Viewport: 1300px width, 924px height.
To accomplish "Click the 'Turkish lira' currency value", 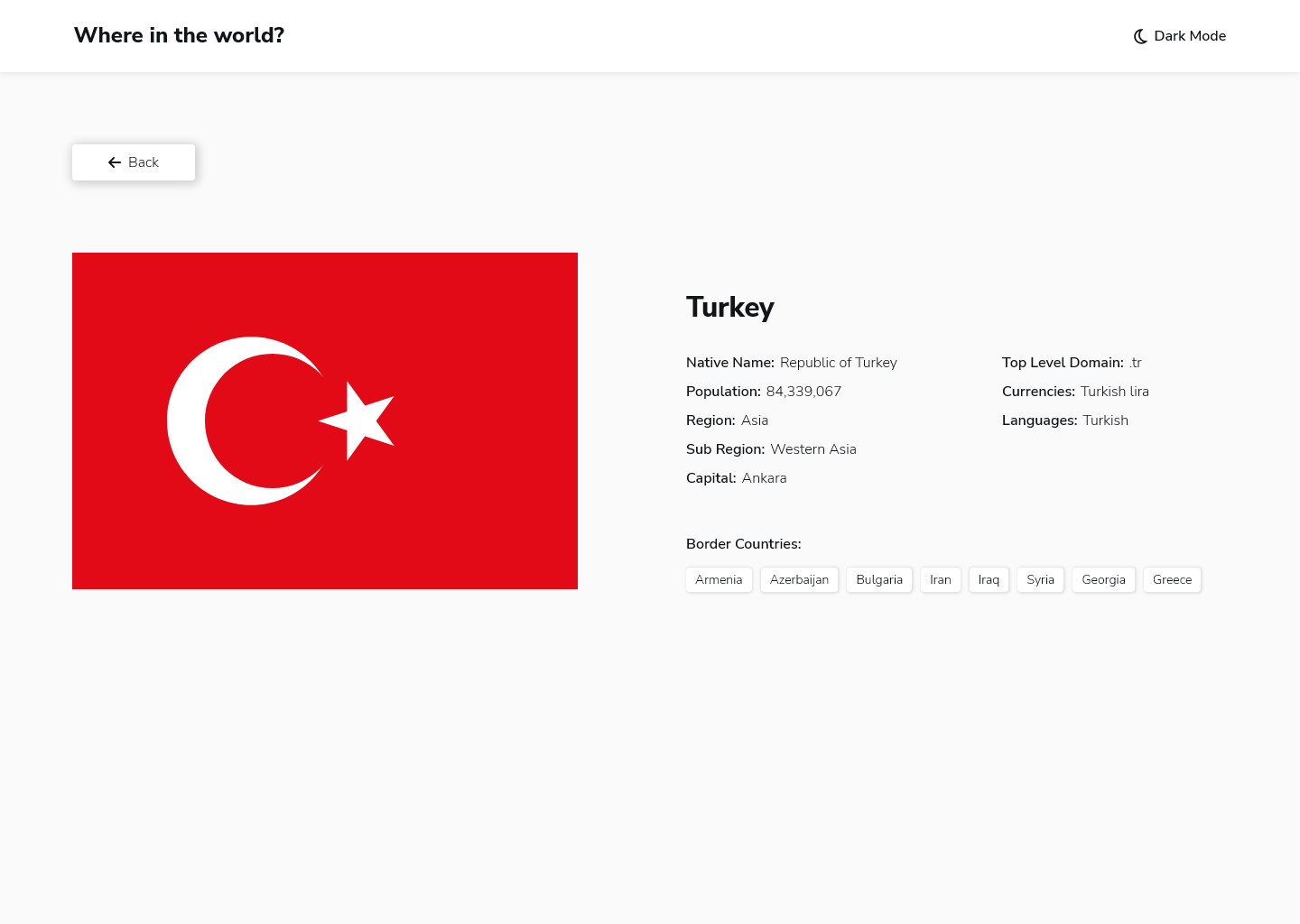I will tap(1115, 392).
